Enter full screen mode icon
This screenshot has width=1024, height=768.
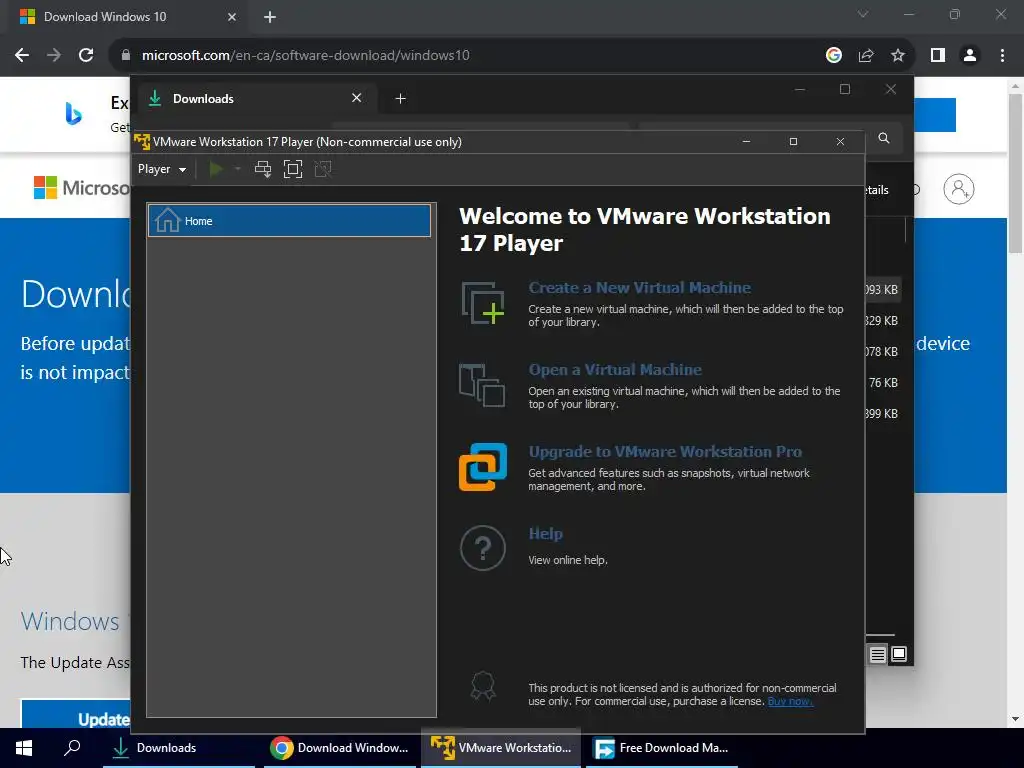coord(293,169)
